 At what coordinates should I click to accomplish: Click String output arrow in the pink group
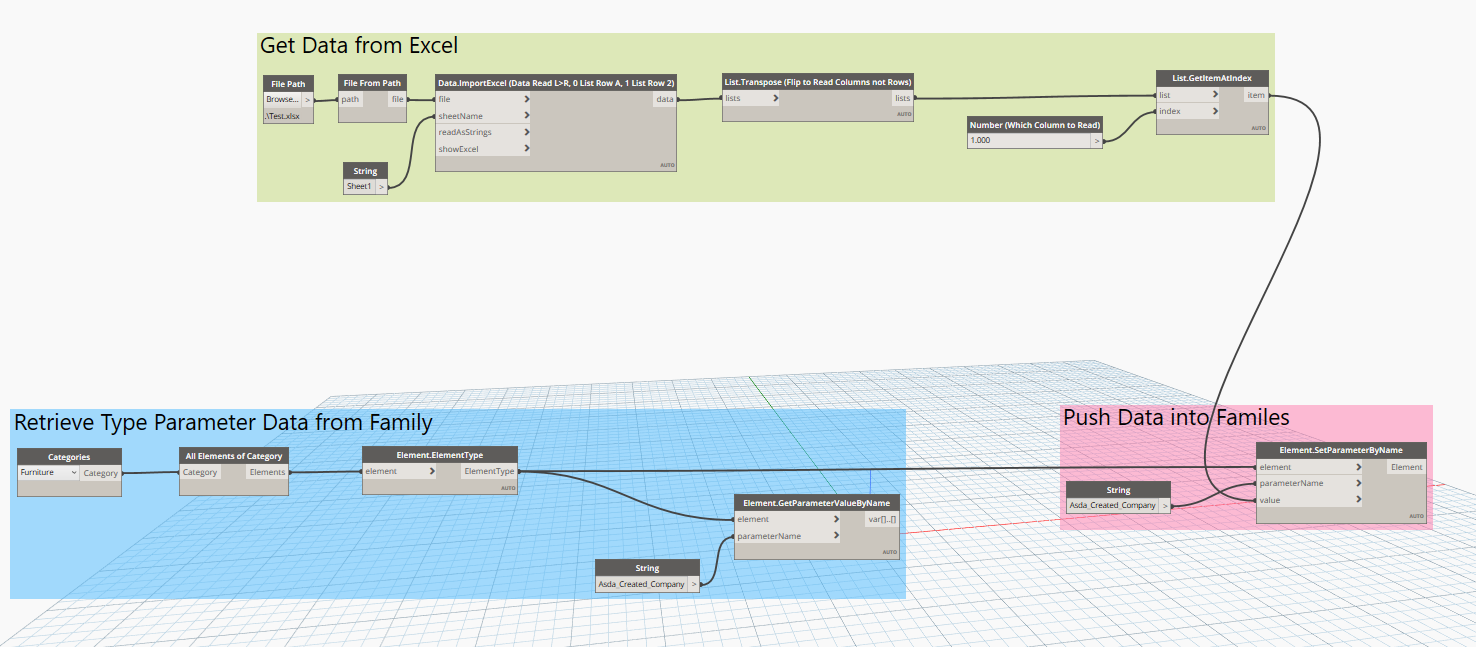click(x=1165, y=506)
